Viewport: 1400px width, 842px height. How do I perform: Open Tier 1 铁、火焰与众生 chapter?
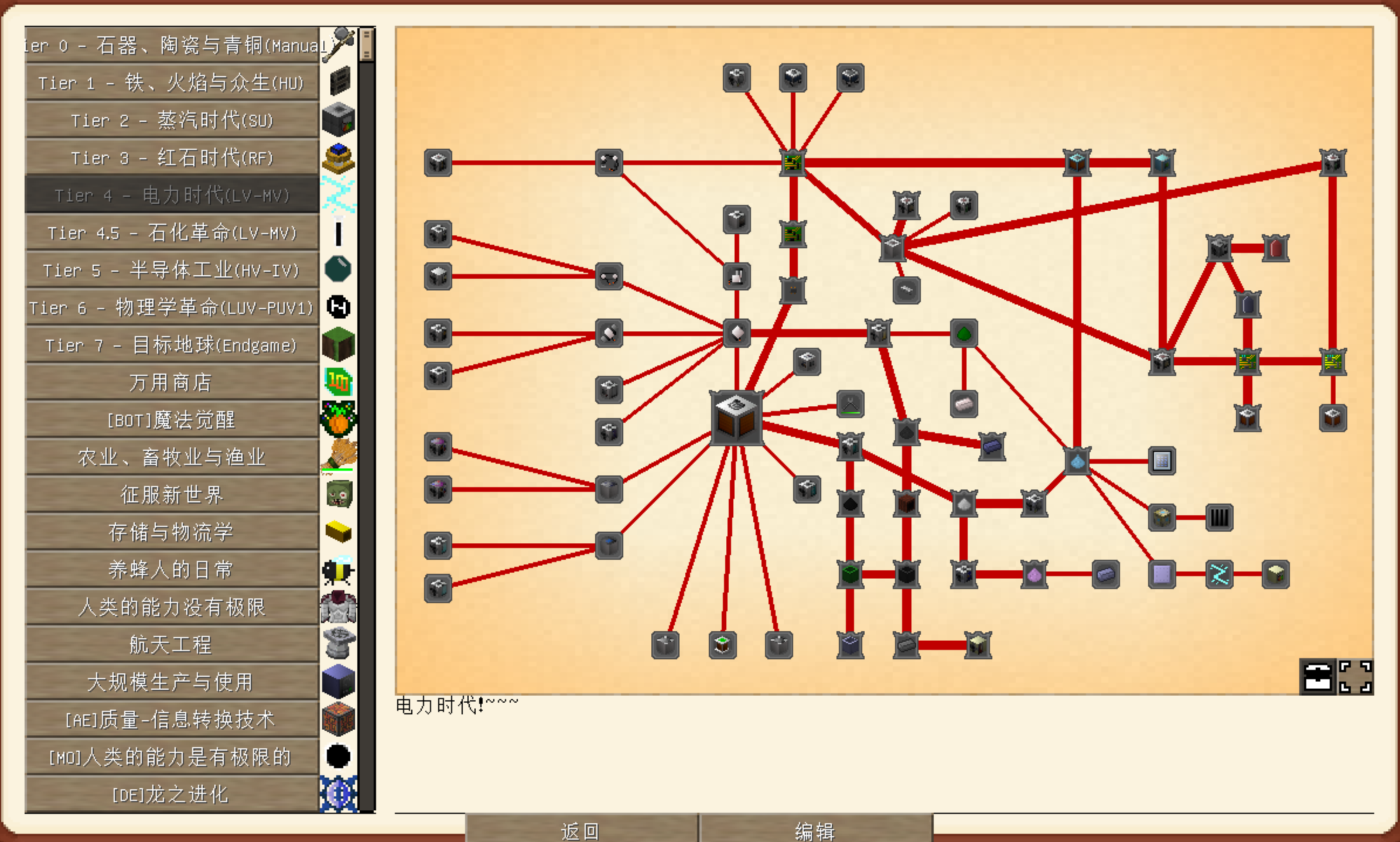click(172, 83)
